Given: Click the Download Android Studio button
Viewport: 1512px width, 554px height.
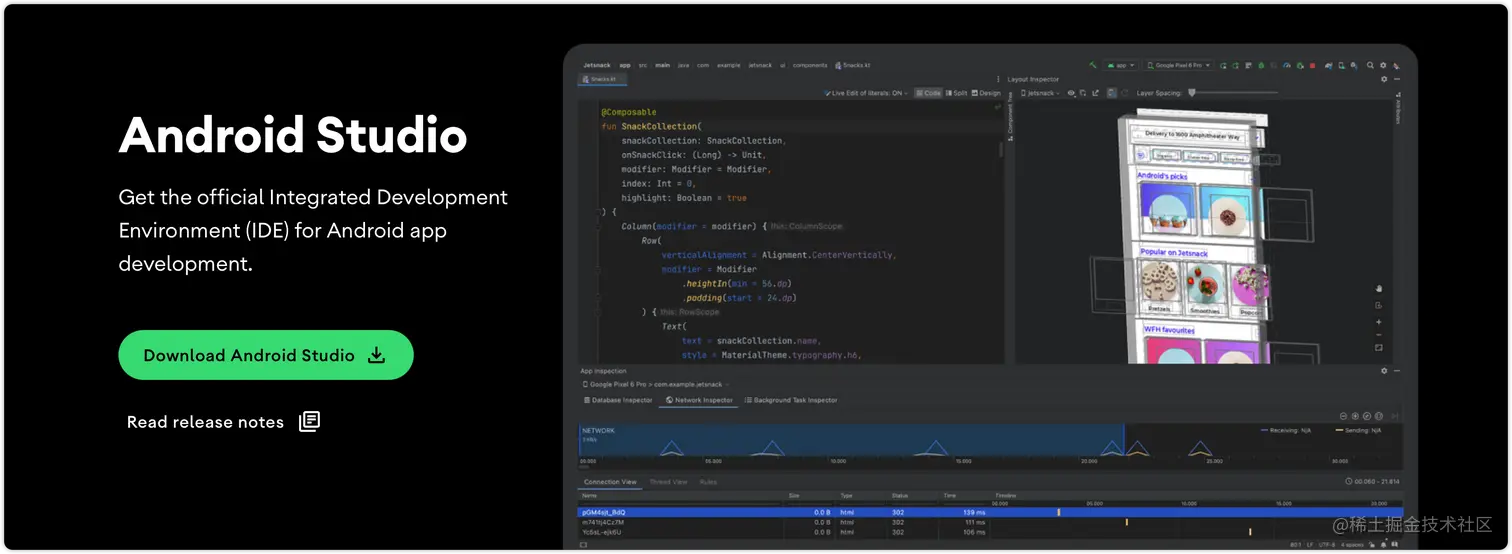Looking at the screenshot, I should tap(265, 355).
